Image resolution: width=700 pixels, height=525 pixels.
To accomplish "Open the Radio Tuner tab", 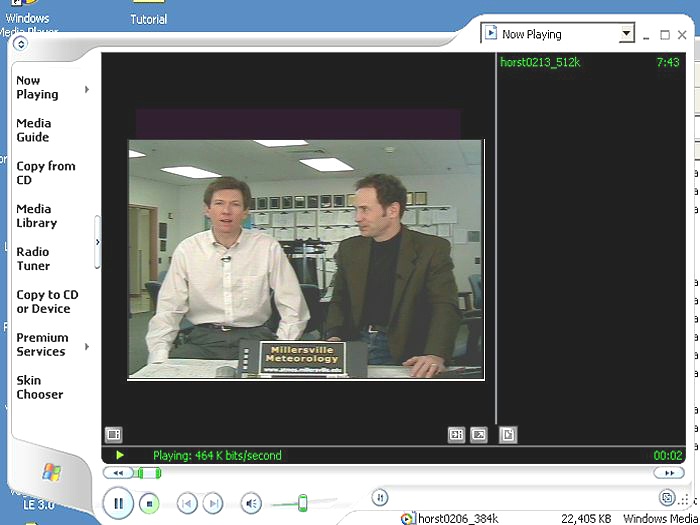I will pos(33,259).
